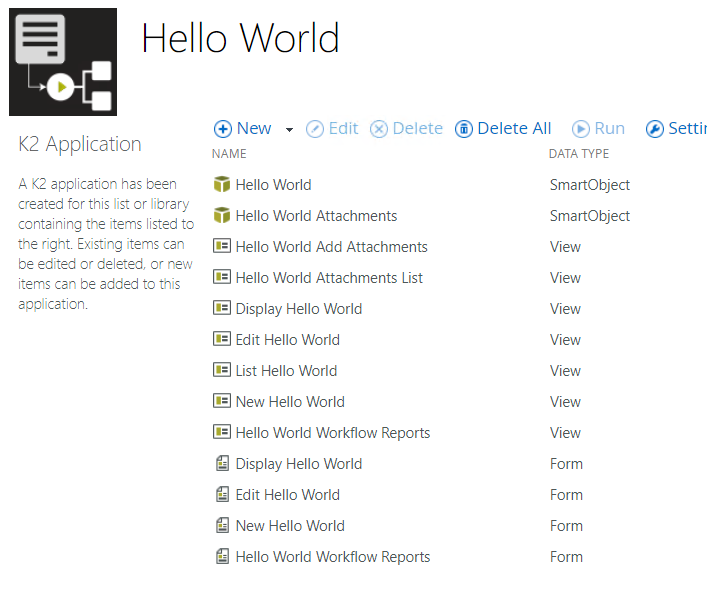
Task: Open the New Hello World form
Action: 290,526
